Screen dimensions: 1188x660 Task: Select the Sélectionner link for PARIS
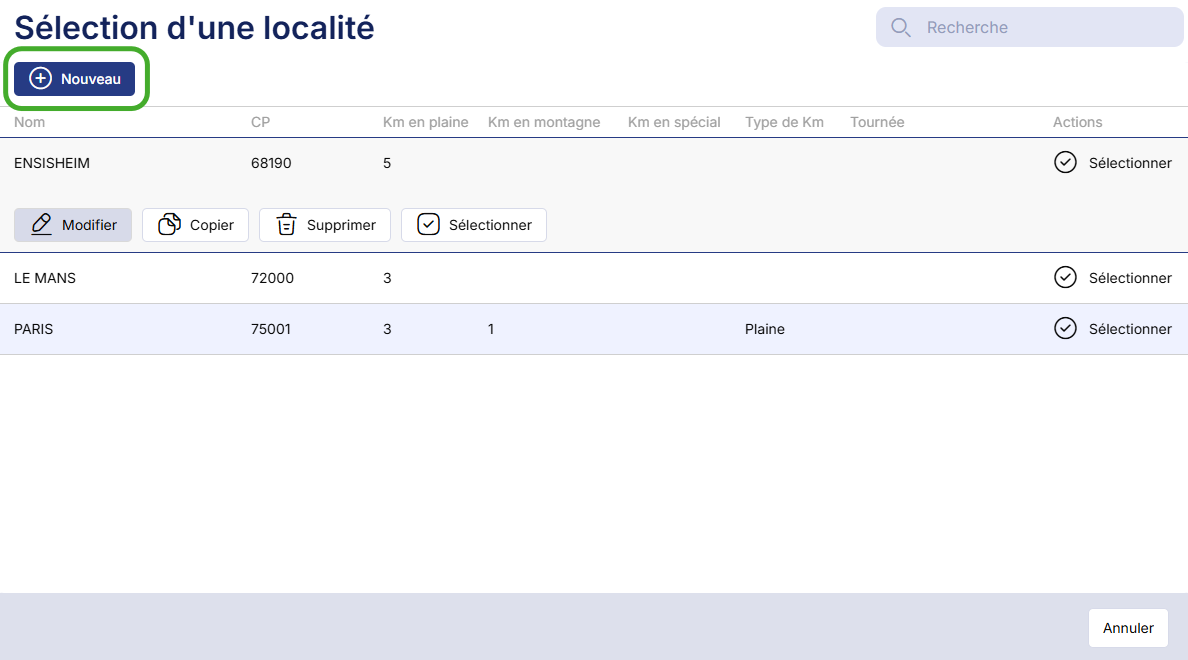1130,329
